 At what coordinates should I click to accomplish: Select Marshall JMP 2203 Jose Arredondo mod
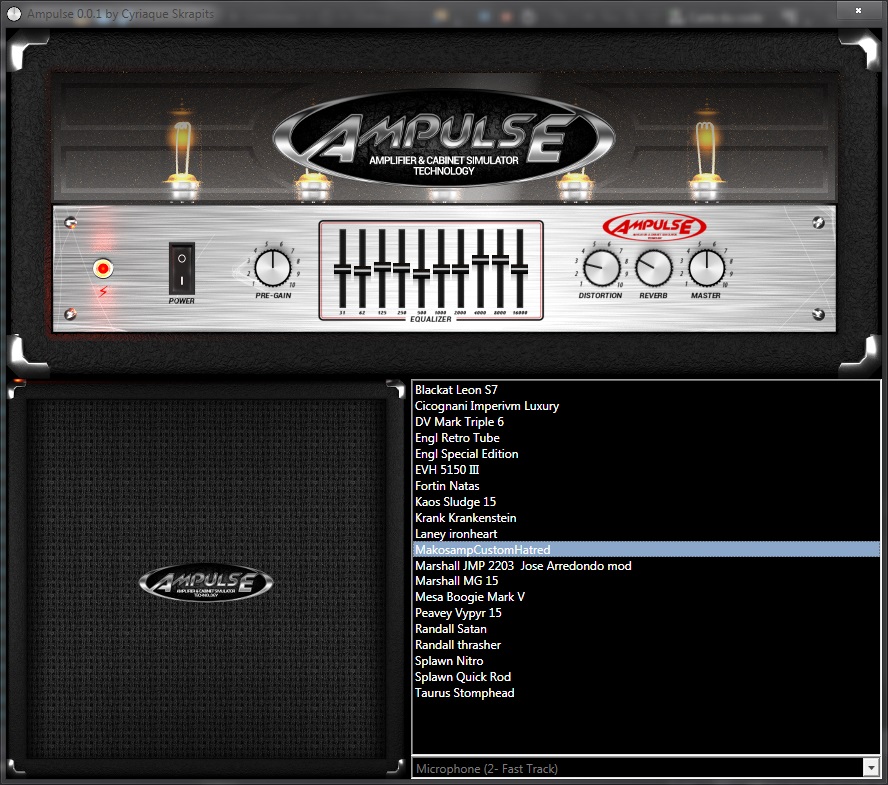[646, 565]
